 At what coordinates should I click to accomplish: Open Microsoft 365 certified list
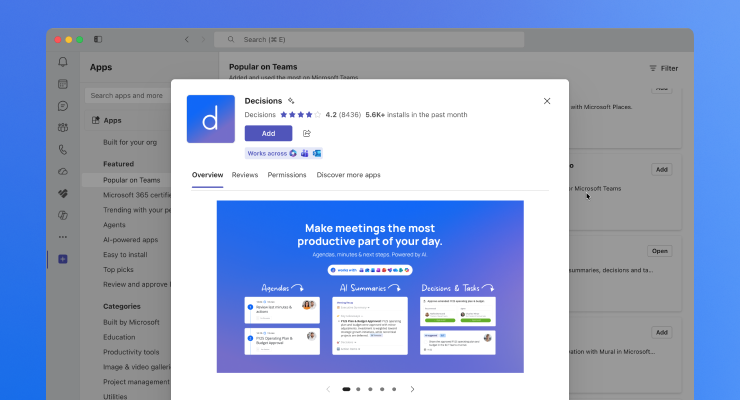point(137,195)
